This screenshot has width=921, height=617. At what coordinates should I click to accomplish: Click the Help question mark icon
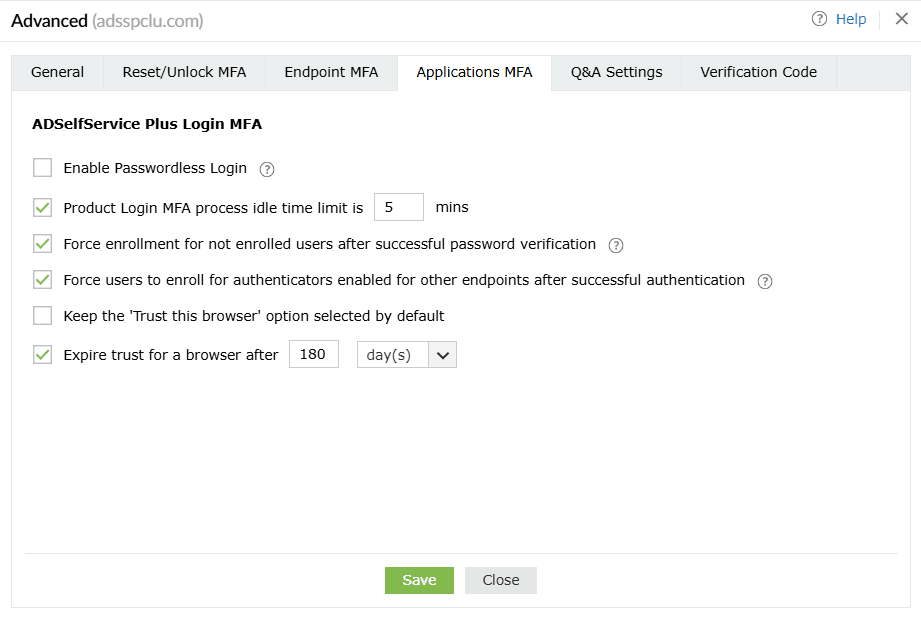819,19
